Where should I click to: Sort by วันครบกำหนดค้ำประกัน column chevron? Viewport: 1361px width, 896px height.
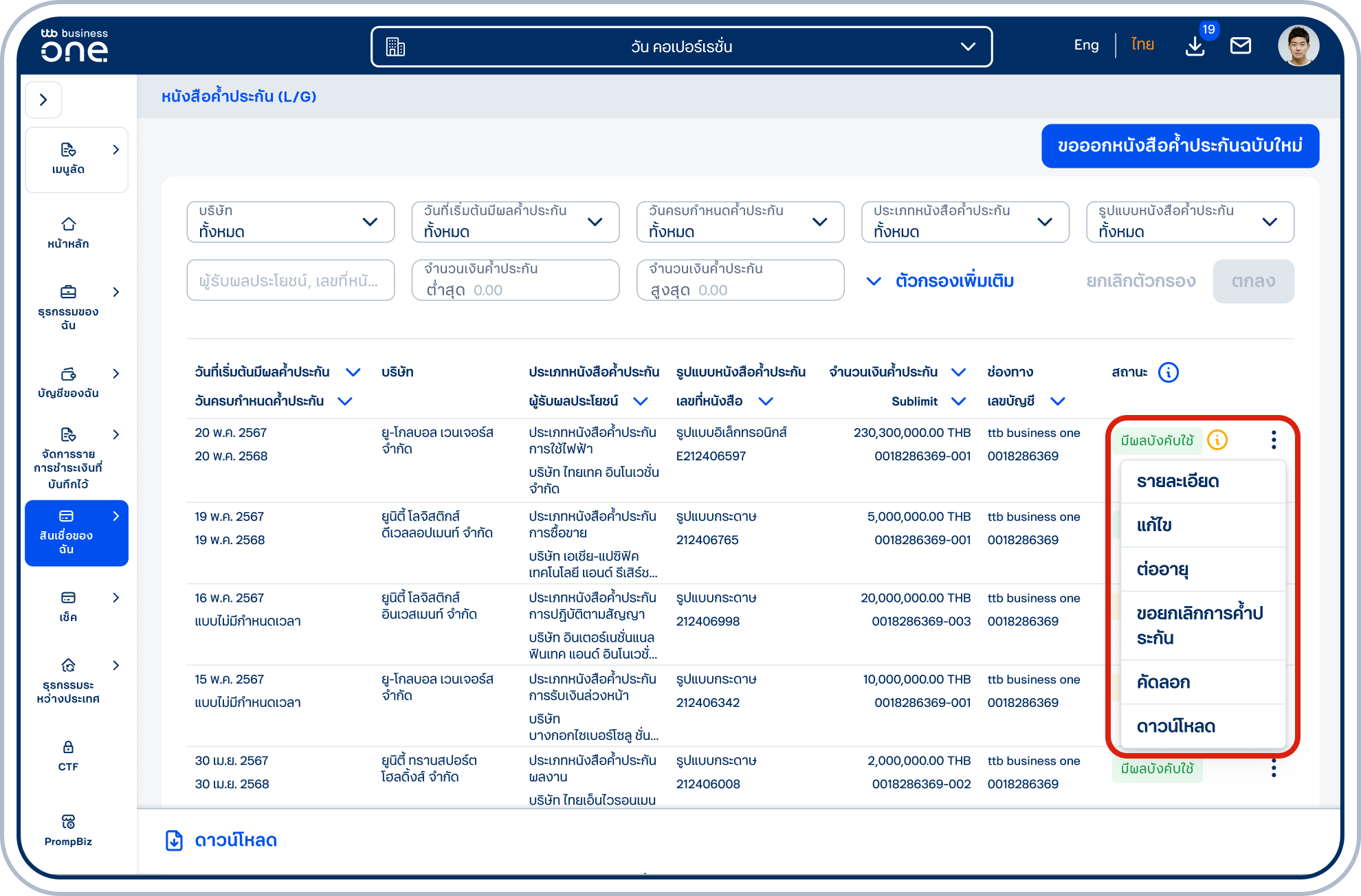point(345,401)
